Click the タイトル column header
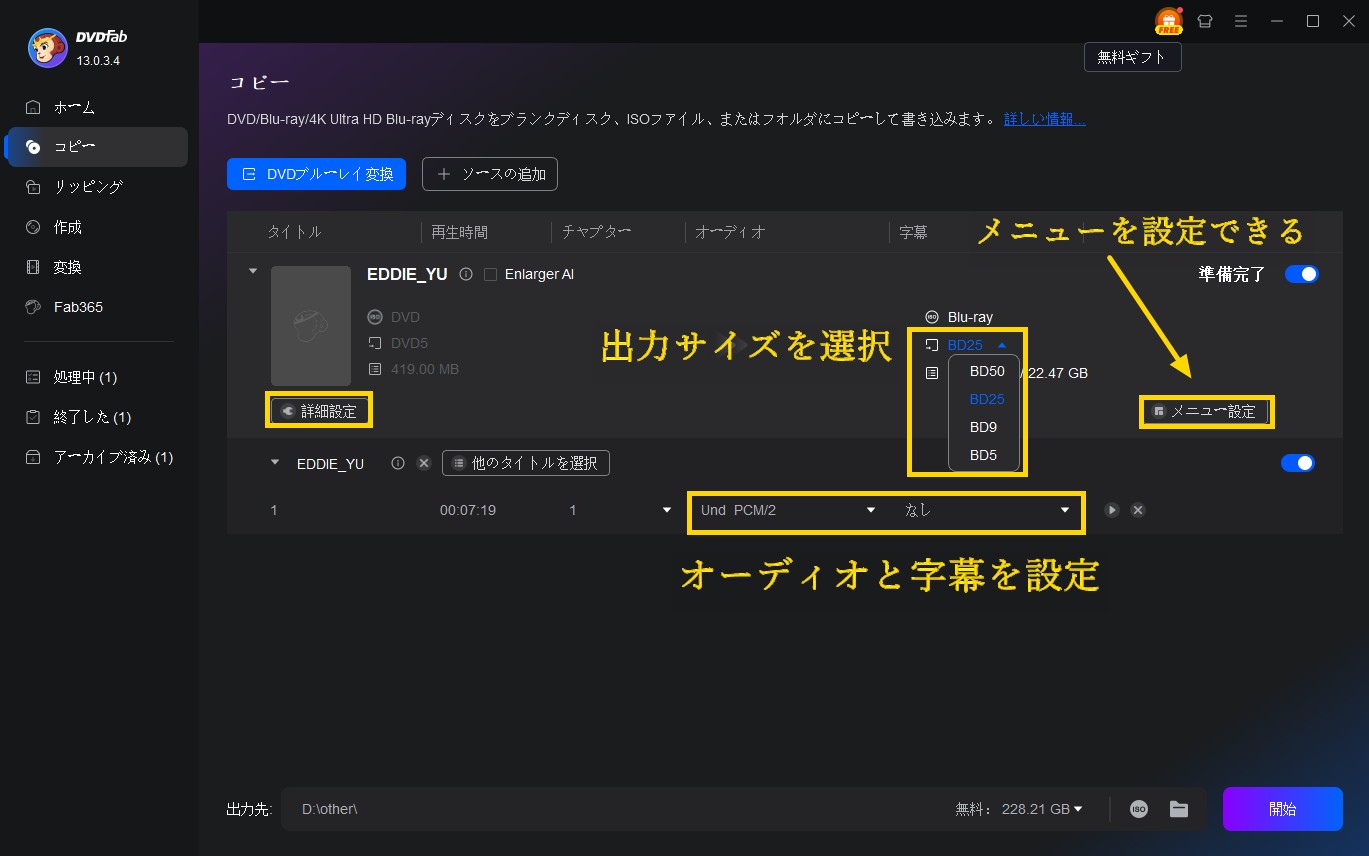This screenshot has height=856, width=1369. [294, 232]
